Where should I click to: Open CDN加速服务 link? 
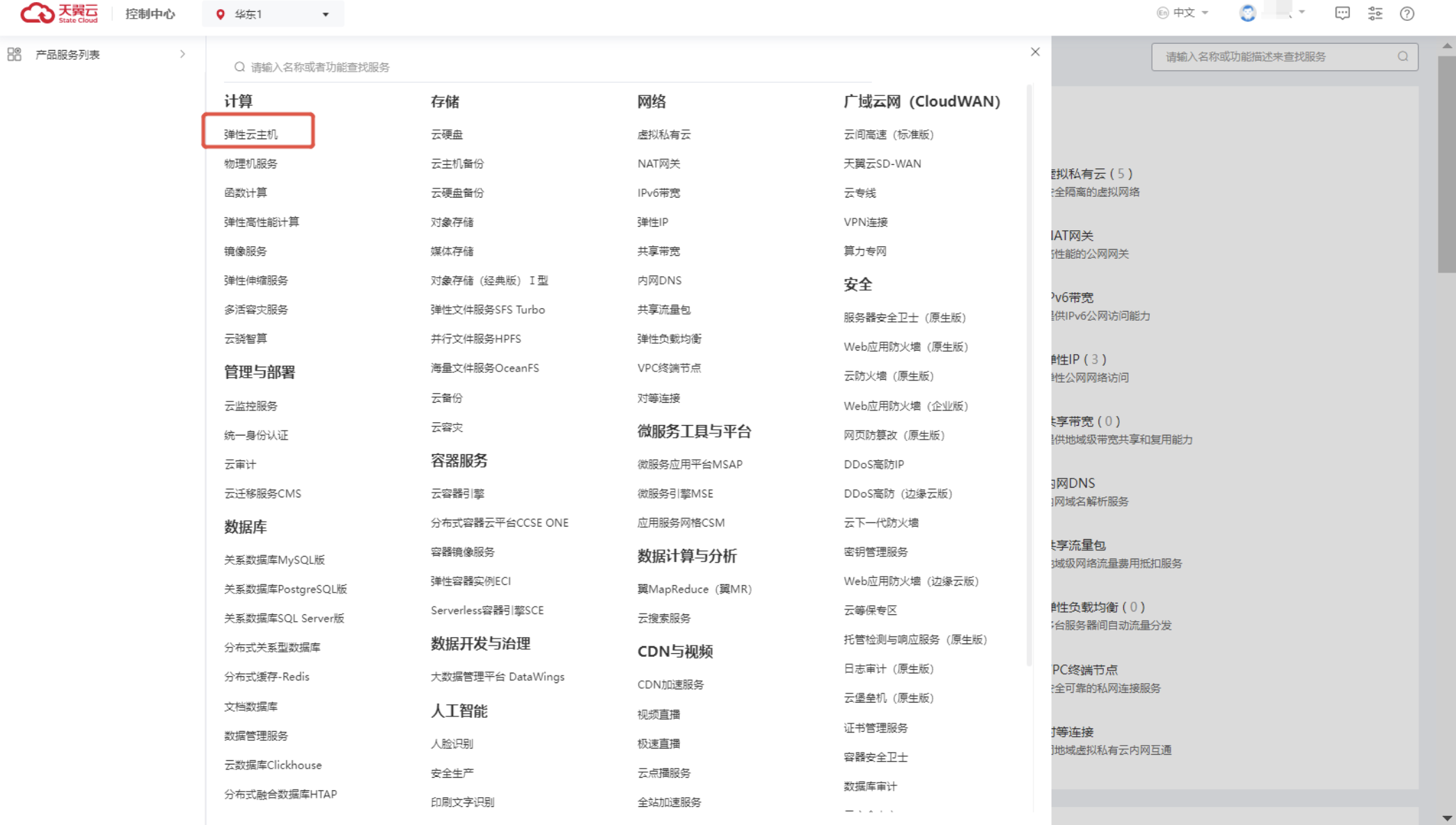click(670, 684)
